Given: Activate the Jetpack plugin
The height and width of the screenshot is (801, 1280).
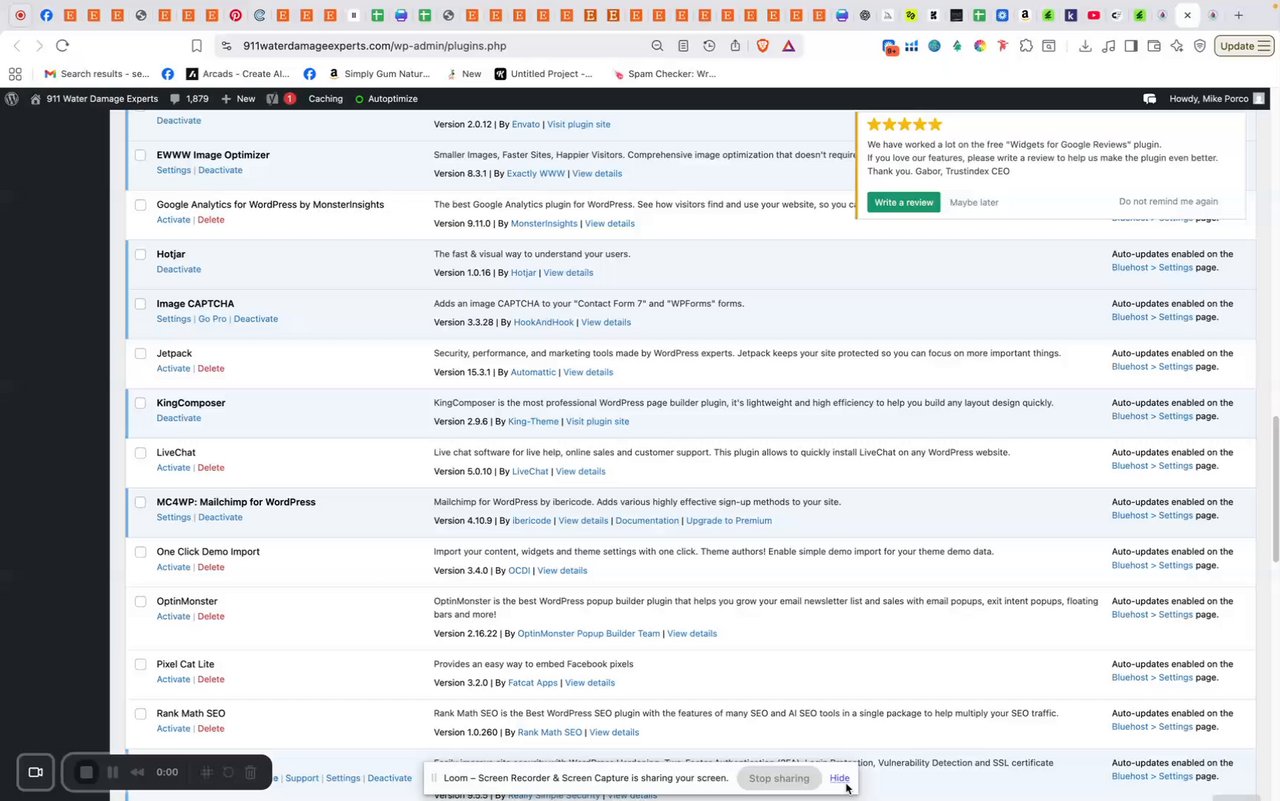Looking at the screenshot, I should pyautogui.click(x=173, y=369).
